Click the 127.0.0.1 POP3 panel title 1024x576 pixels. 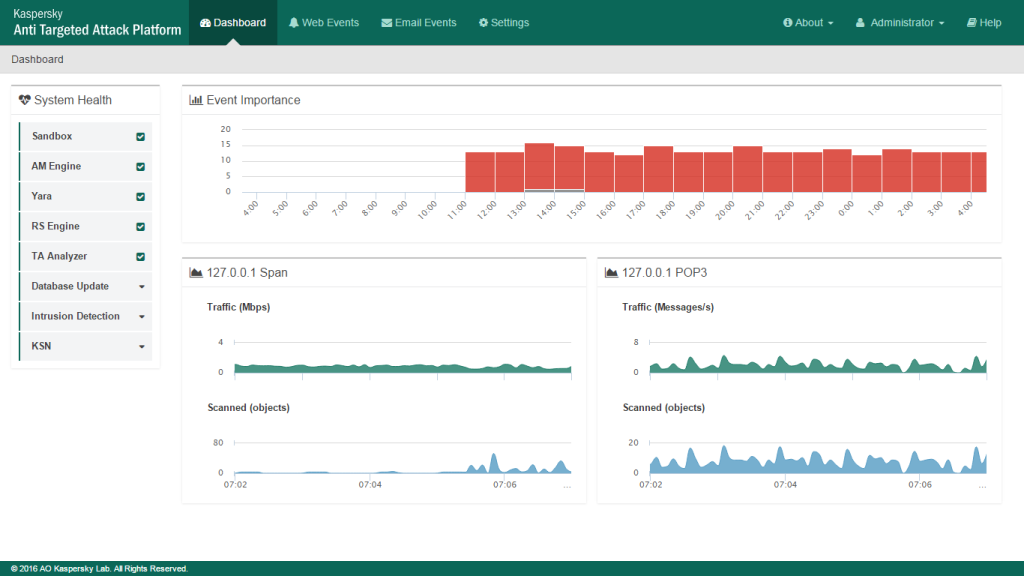(664, 272)
